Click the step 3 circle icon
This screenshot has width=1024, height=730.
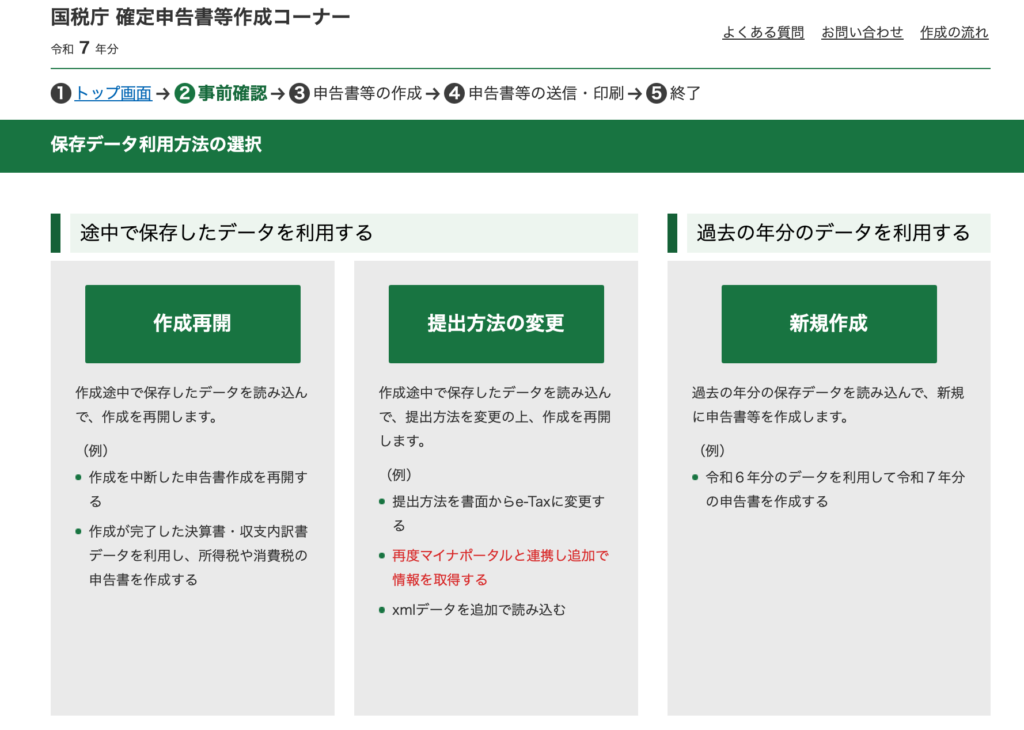(300, 94)
